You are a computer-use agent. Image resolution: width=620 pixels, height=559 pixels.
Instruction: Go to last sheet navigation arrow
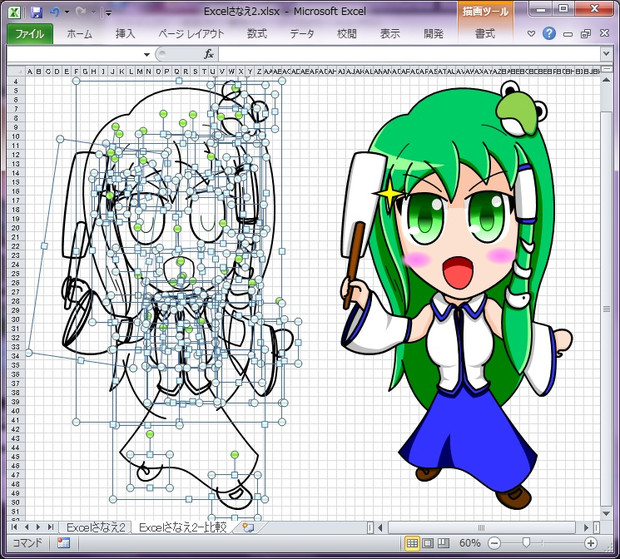click(51, 527)
